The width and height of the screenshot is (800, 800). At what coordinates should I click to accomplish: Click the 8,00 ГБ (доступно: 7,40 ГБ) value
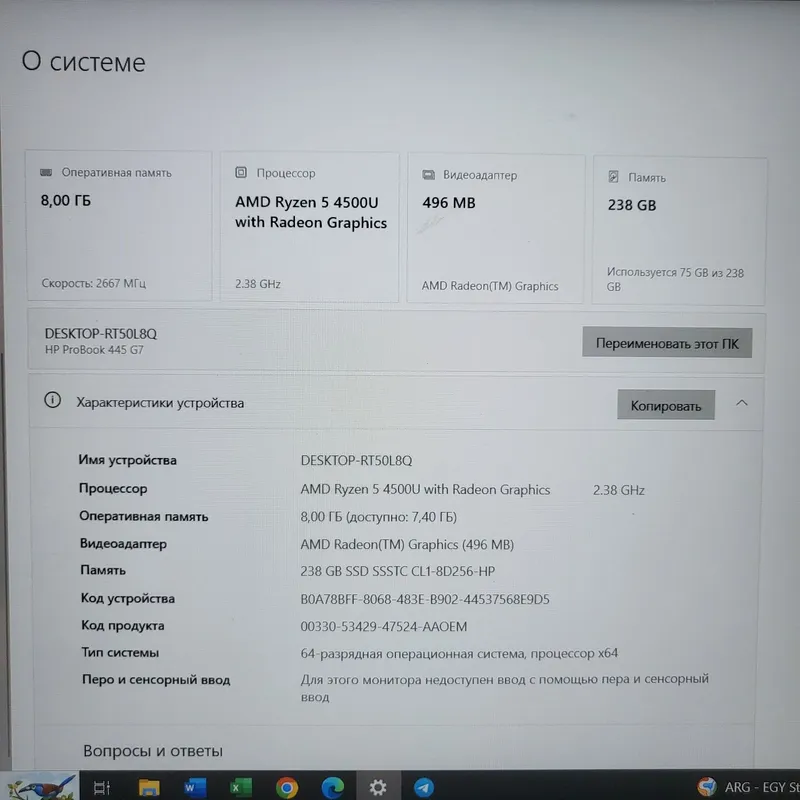[x=379, y=517]
